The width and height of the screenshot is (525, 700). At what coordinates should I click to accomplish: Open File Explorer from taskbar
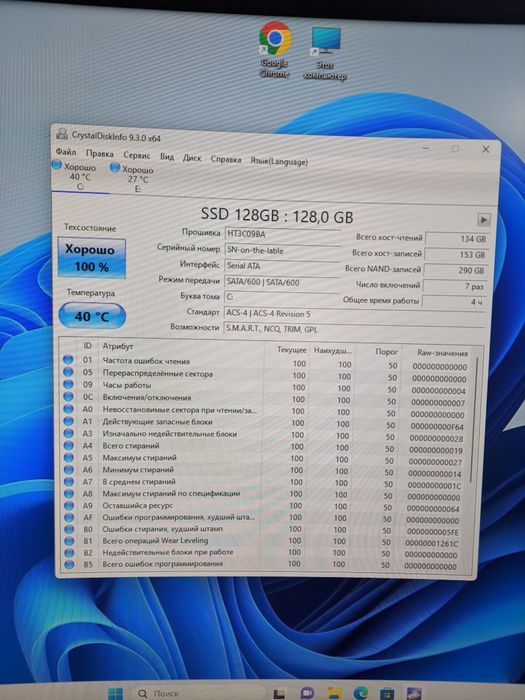(x=333, y=693)
